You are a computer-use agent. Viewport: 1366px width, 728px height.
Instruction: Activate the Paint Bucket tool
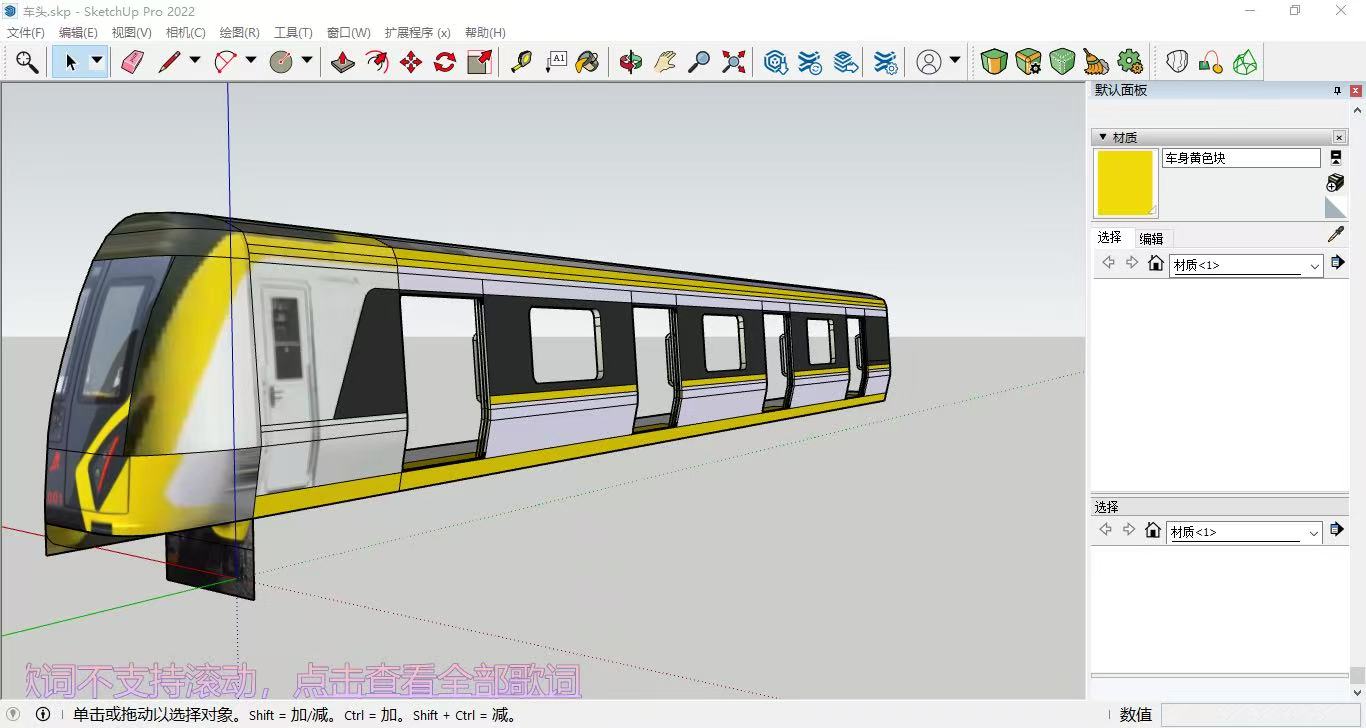[588, 62]
